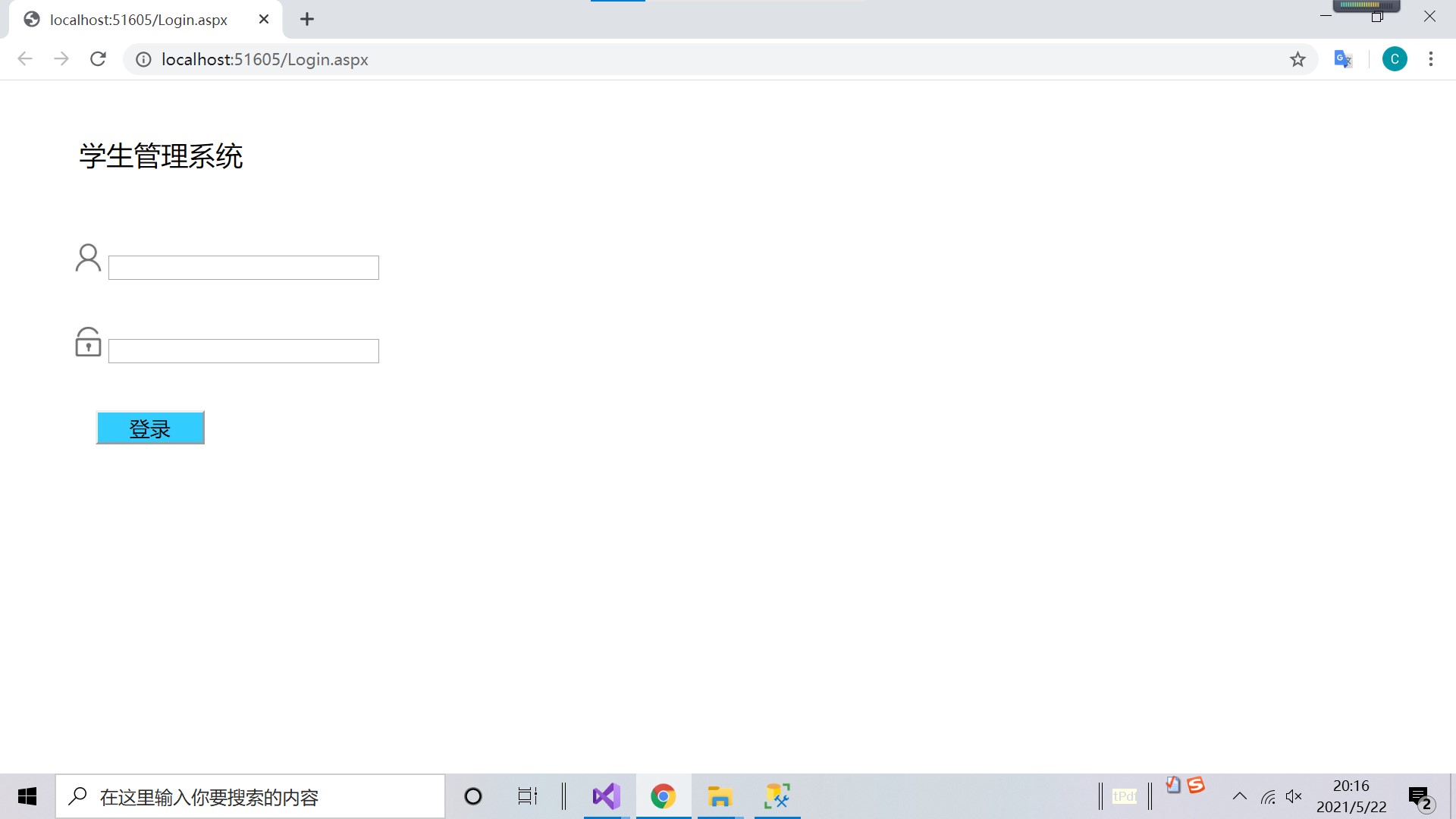This screenshot has width=1456, height=819.
Task: Click the Windows taskbar search box
Action: pos(250,796)
